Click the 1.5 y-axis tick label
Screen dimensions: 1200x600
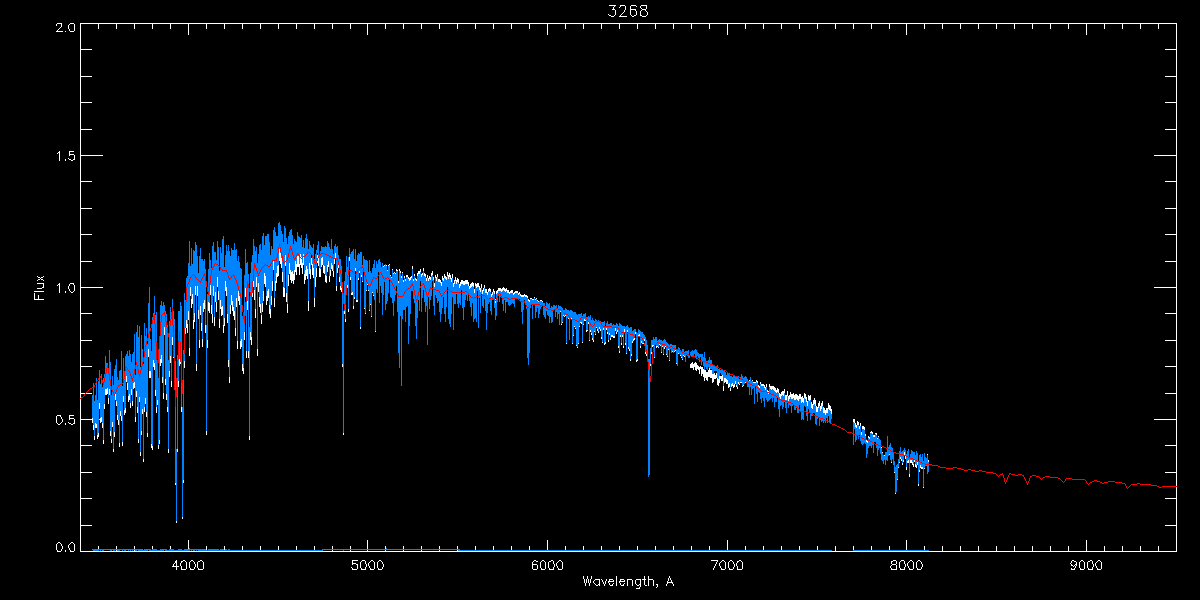[x=64, y=157]
